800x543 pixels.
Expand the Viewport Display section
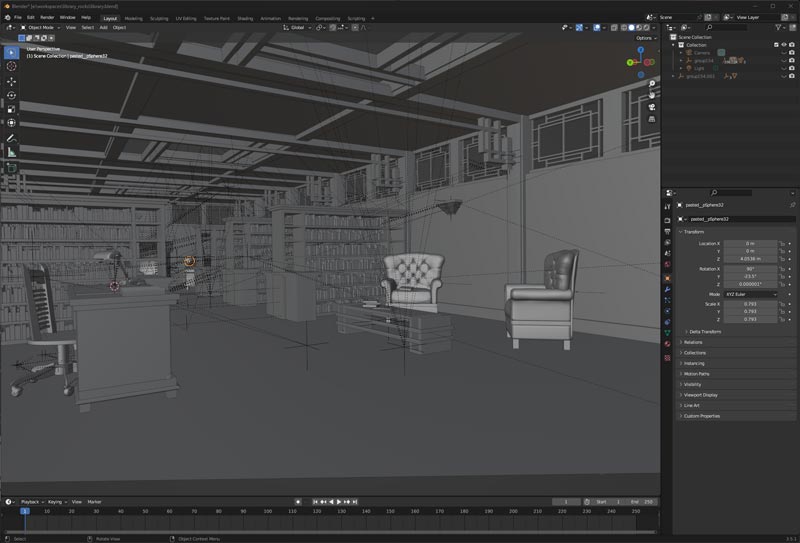click(700, 395)
